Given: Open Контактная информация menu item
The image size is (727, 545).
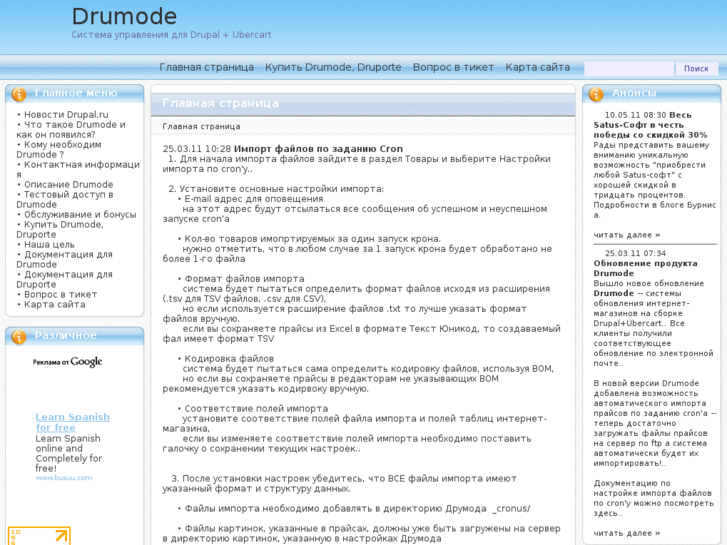Looking at the screenshot, I should [x=78, y=169].
